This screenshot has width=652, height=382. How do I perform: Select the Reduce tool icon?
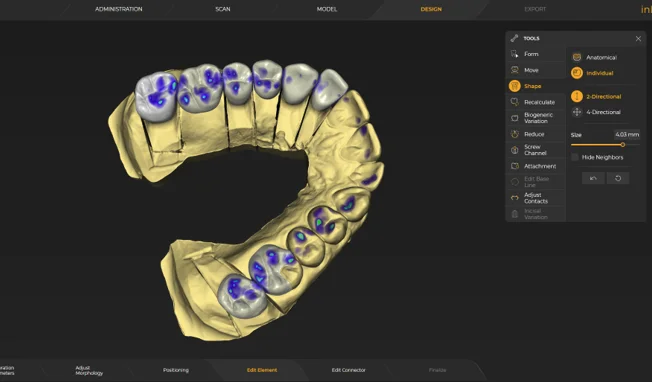pyautogui.click(x=514, y=134)
